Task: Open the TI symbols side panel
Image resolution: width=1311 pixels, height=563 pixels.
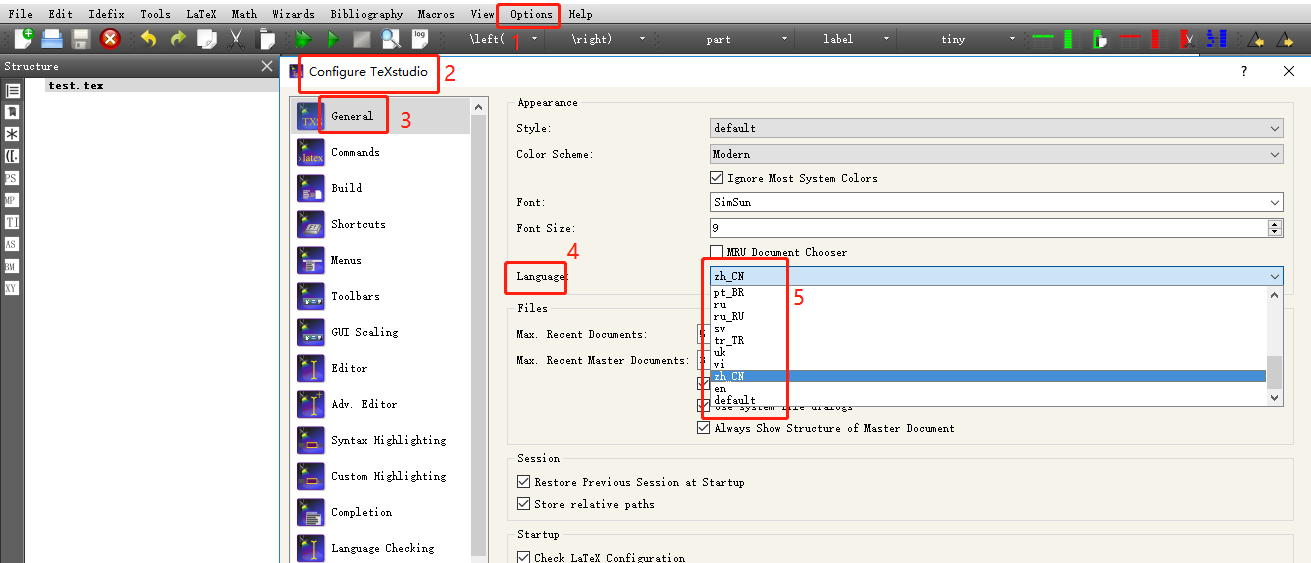Action: click(12, 222)
